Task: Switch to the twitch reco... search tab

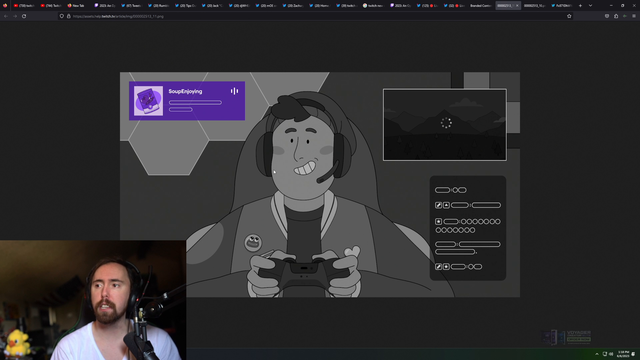Action: [373, 6]
